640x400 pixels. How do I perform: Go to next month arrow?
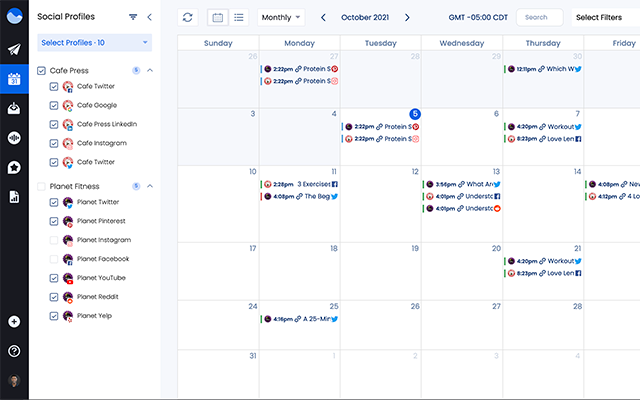pos(407,18)
